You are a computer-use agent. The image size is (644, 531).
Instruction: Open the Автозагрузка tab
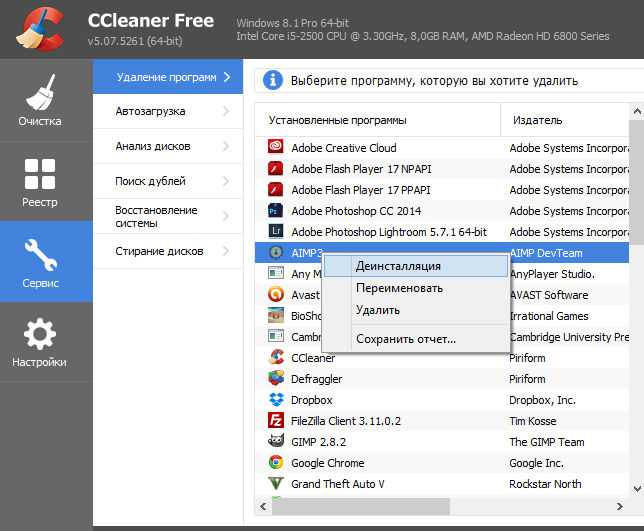[168, 111]
